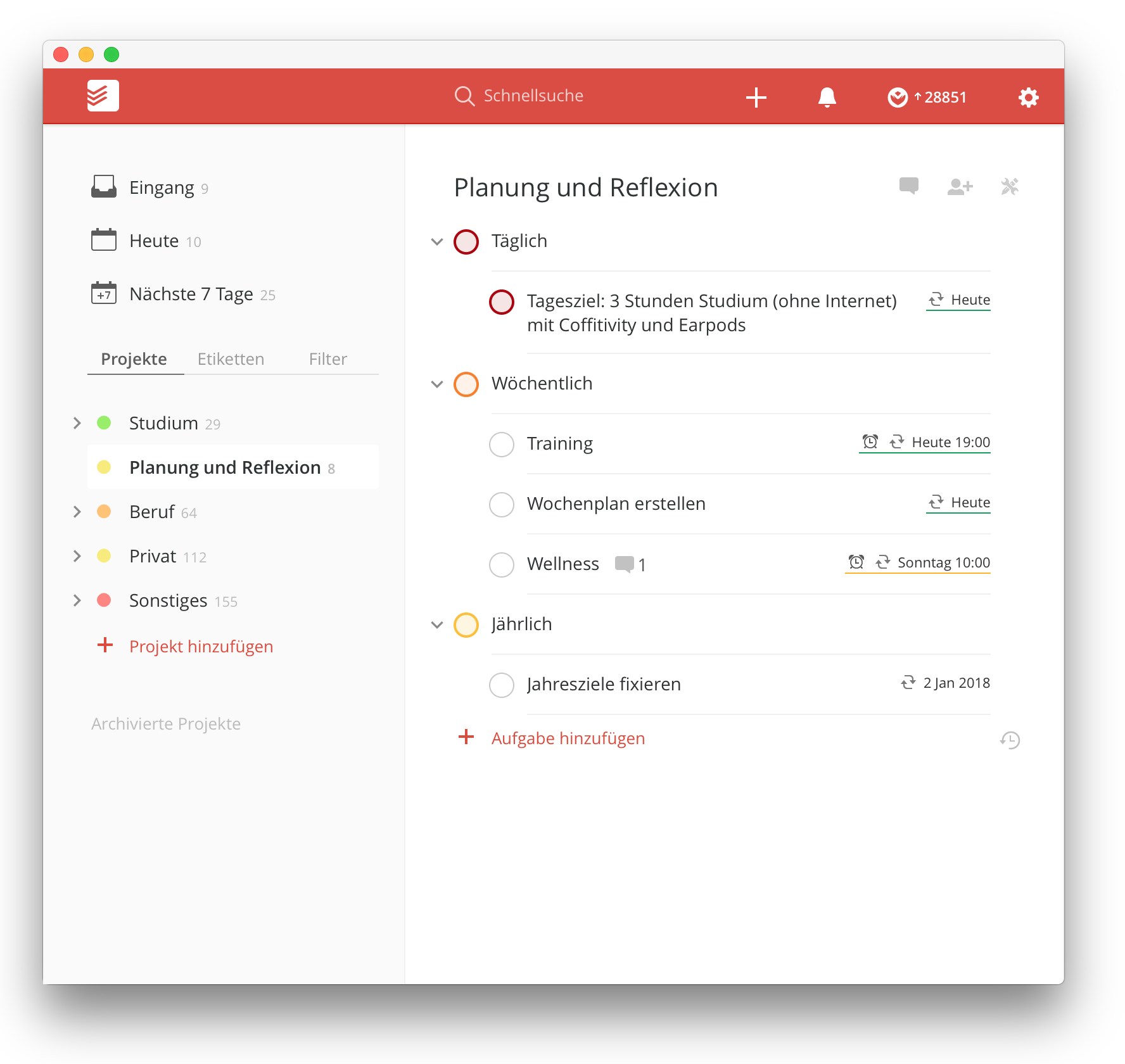
Task: Open project comments speech bubble
Action: coord(908,186)
